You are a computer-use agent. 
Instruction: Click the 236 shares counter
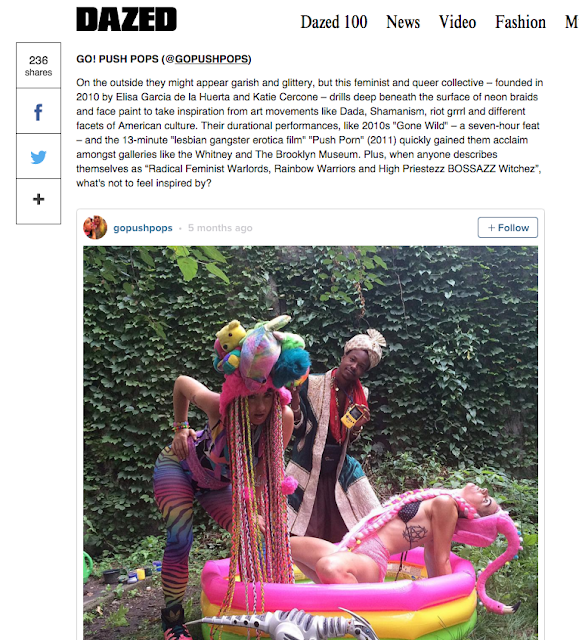coord(38,66)
